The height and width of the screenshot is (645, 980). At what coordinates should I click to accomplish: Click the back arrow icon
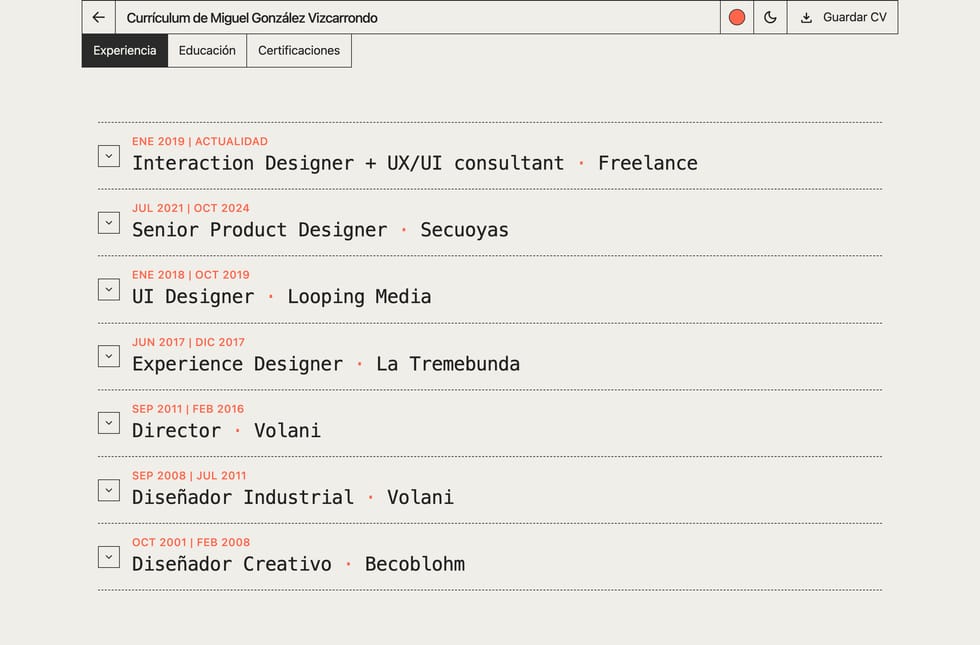click(x=99, y=18)
